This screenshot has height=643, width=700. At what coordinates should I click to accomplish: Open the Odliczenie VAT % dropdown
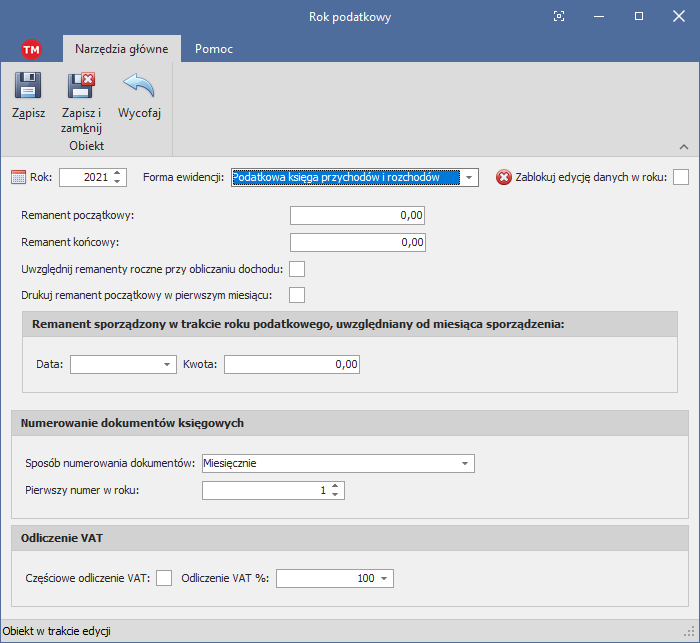[385, 578]
